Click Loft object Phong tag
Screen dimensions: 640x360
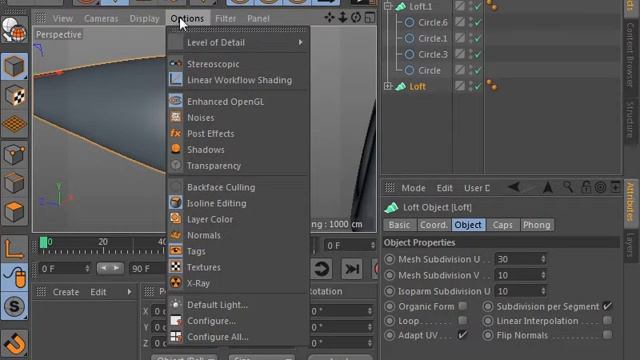(492, 86)
